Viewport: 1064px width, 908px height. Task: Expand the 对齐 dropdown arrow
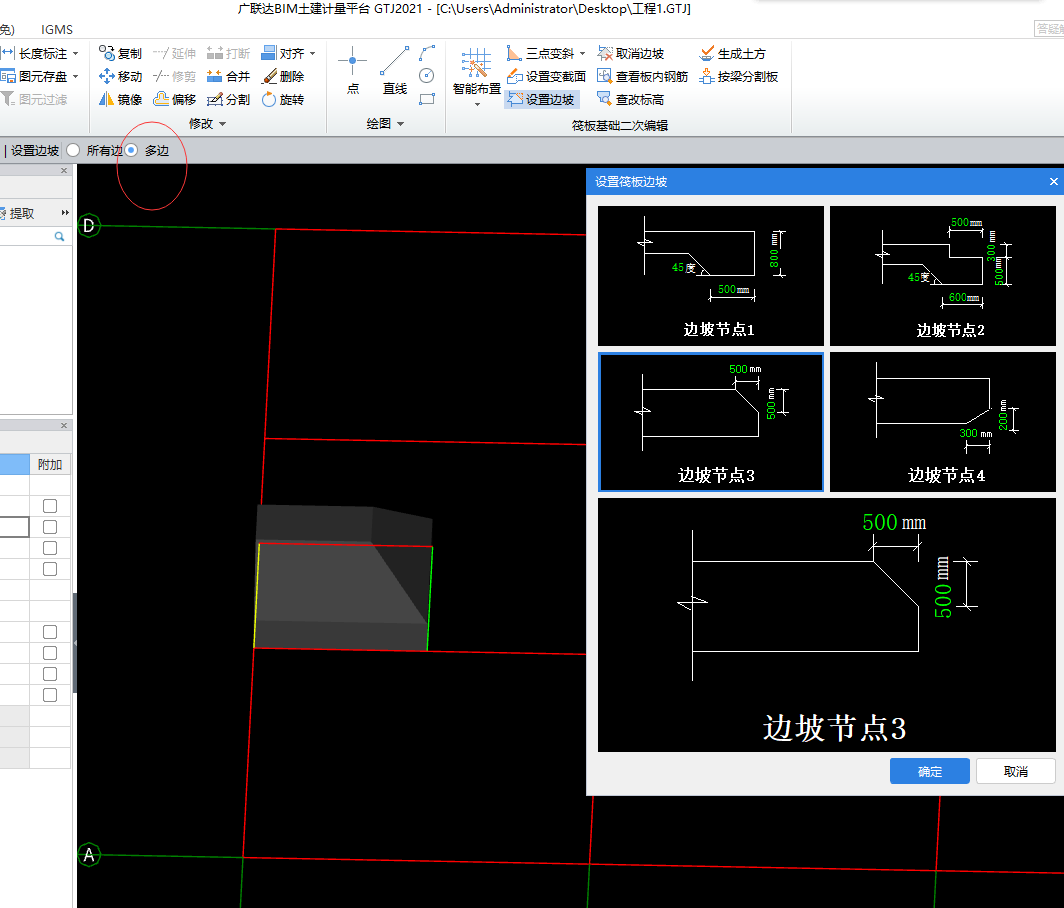click(312, 54)
